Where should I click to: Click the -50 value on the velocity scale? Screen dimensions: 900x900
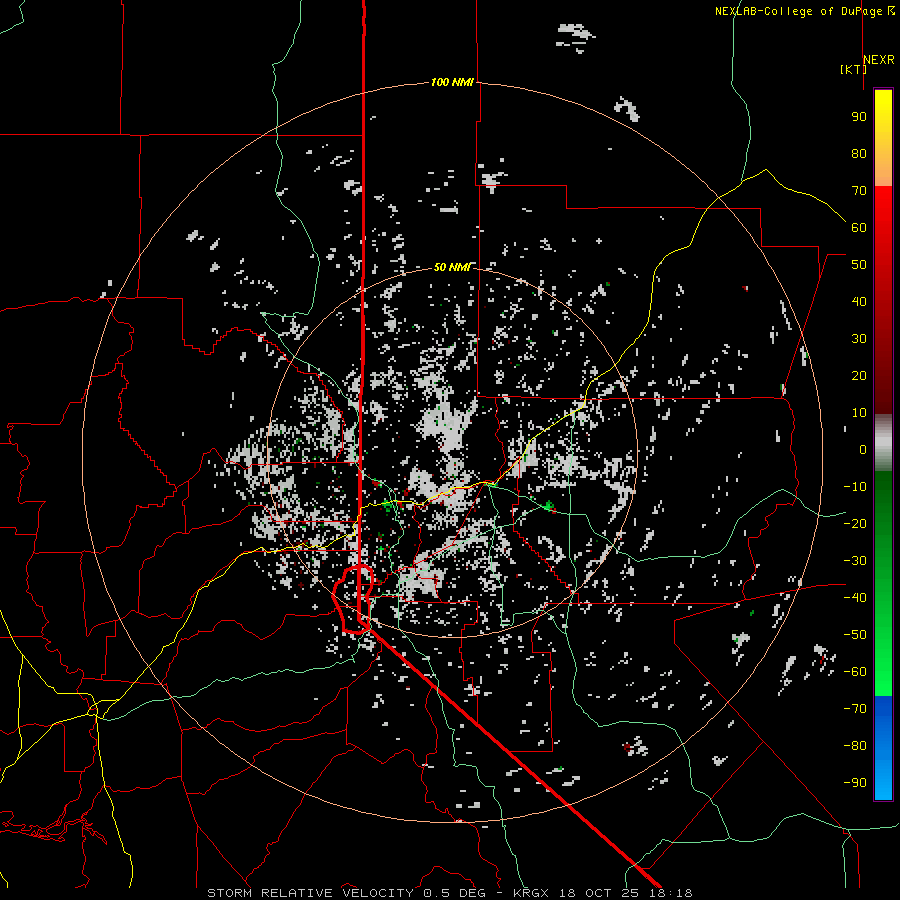(855, 634)
